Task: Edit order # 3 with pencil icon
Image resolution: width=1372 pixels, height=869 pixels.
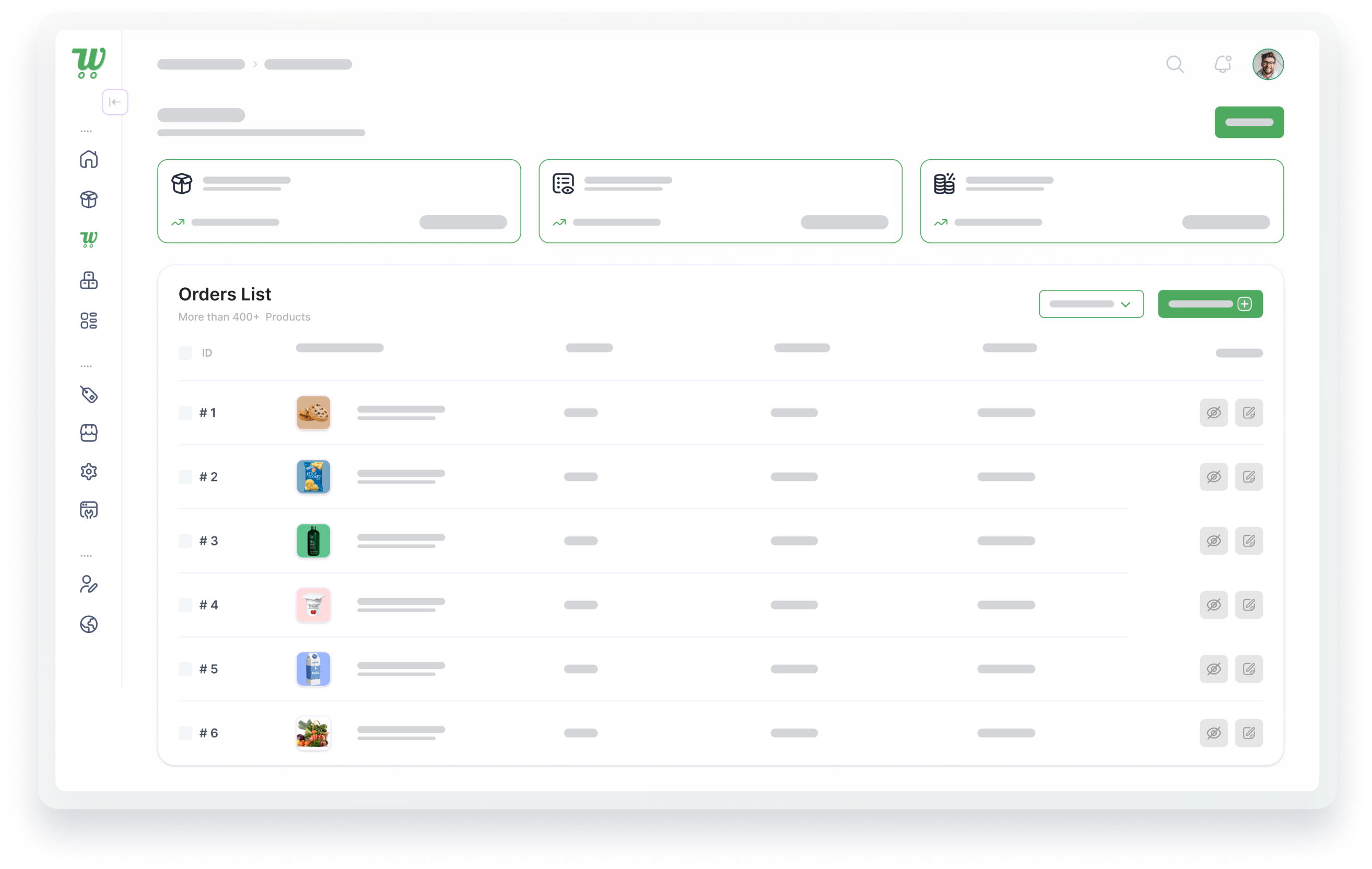Action: coord(1249,541)
